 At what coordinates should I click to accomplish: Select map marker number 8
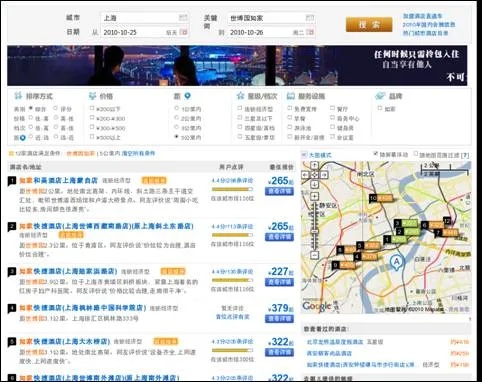(346, 249)
